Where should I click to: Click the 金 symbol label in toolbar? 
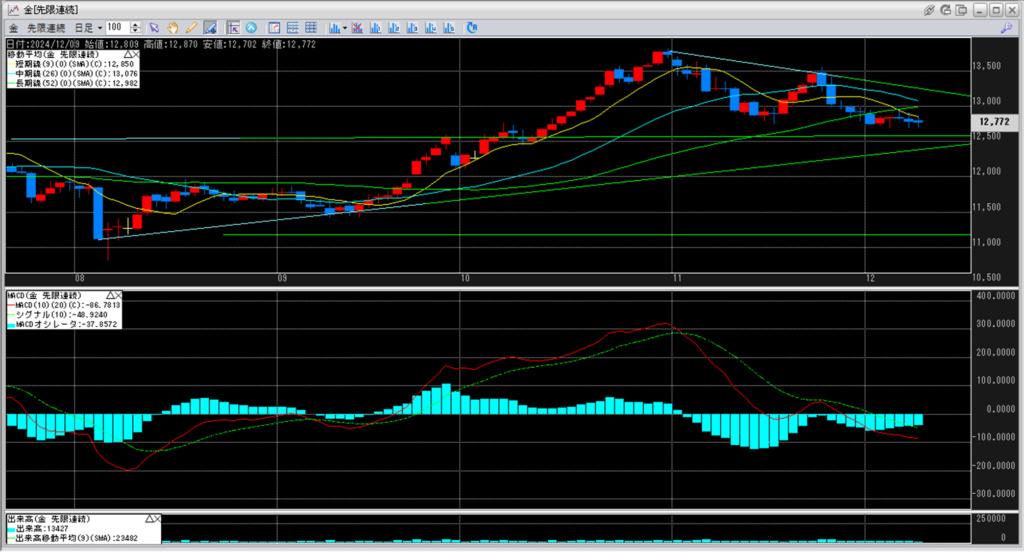pyautogui.click(x=14, y=27)
